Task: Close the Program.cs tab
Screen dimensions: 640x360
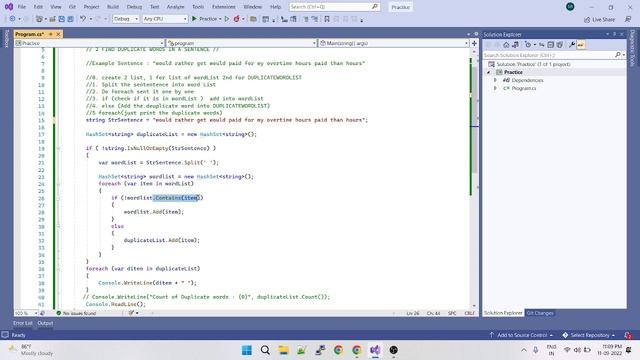Action: click(58, 34)
